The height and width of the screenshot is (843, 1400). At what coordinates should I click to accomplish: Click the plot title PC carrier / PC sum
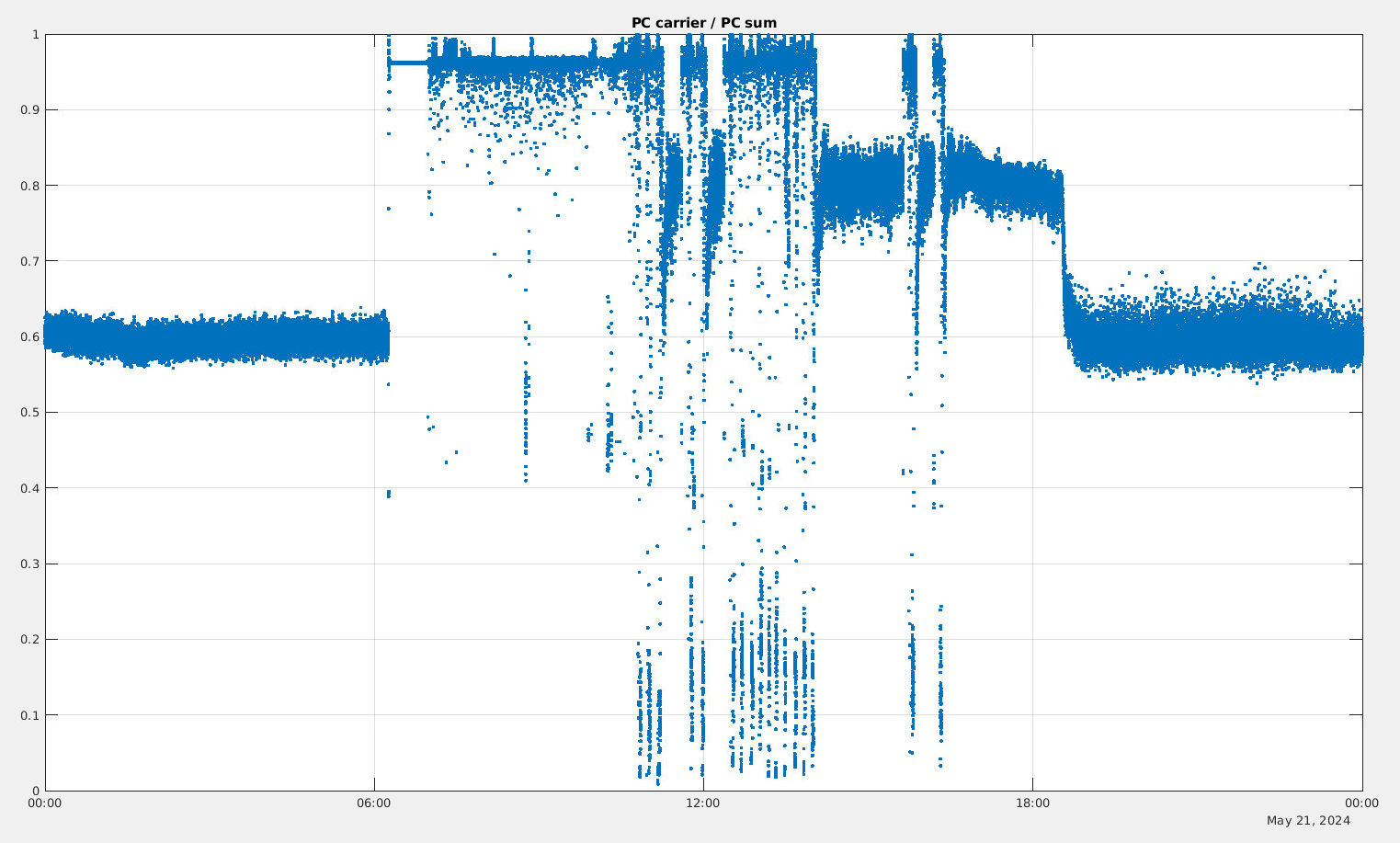(x=703, y=23)
